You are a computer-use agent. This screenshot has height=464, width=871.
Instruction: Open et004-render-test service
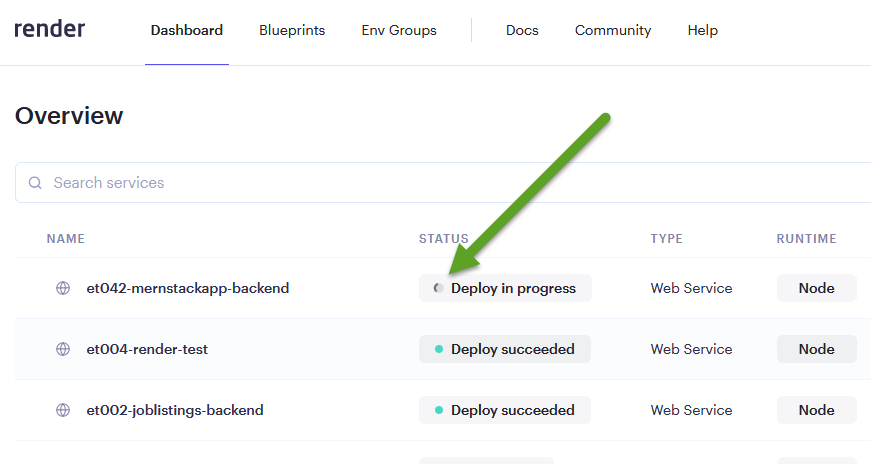pos(147,349)
